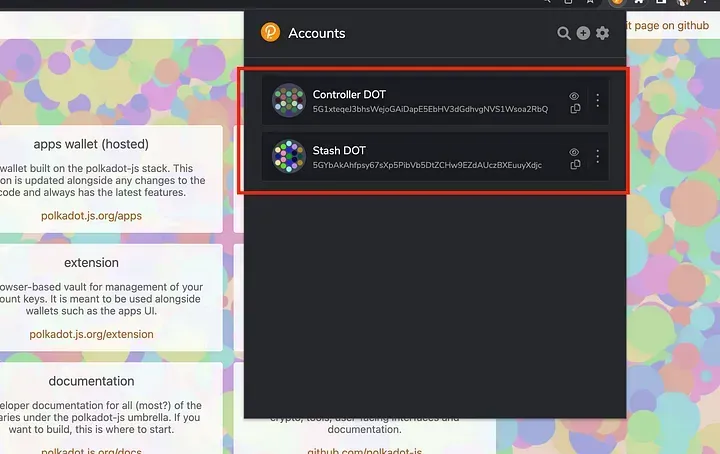Click the 'page on github' link

668,25
